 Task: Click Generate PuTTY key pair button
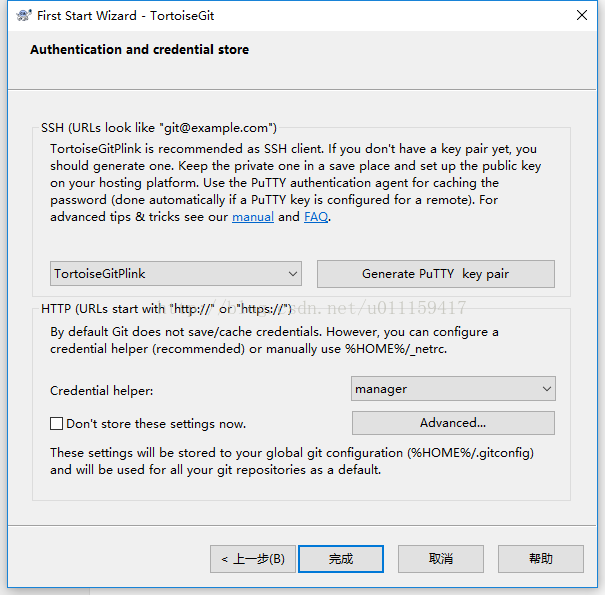click(x=435, y=273)
